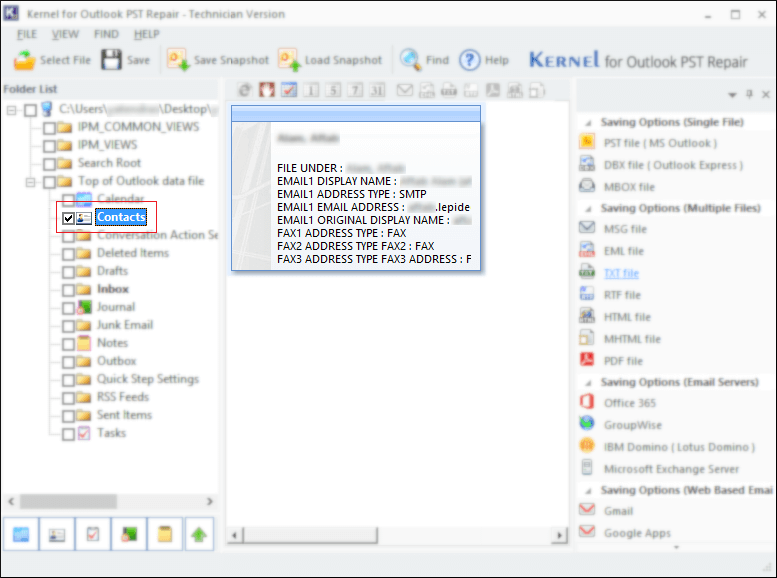Check the Deleted Items checkbox

point(68,254)
